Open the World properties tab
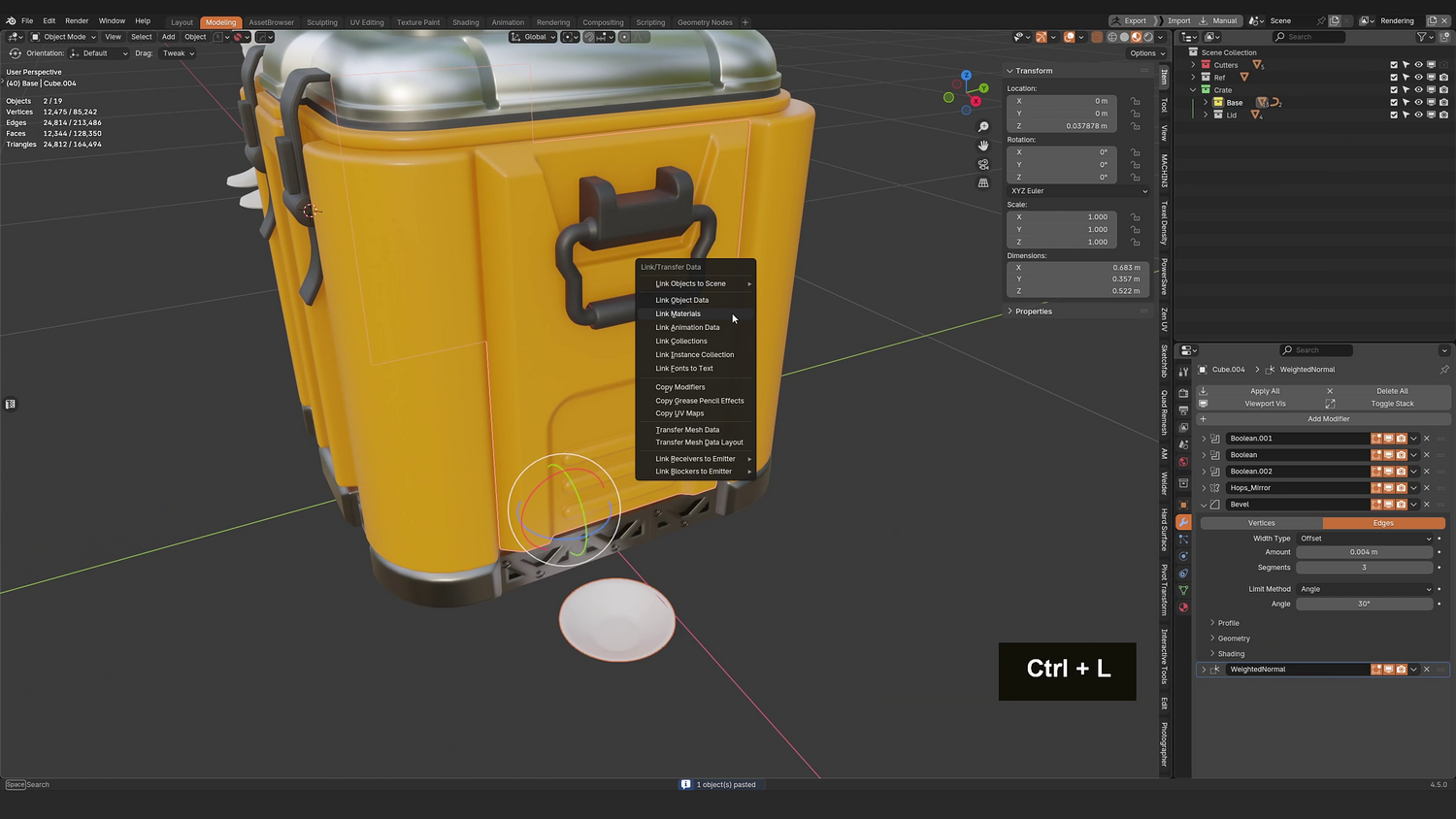The height and width of the screenshot is (819, 1456). coord(1183,462)
